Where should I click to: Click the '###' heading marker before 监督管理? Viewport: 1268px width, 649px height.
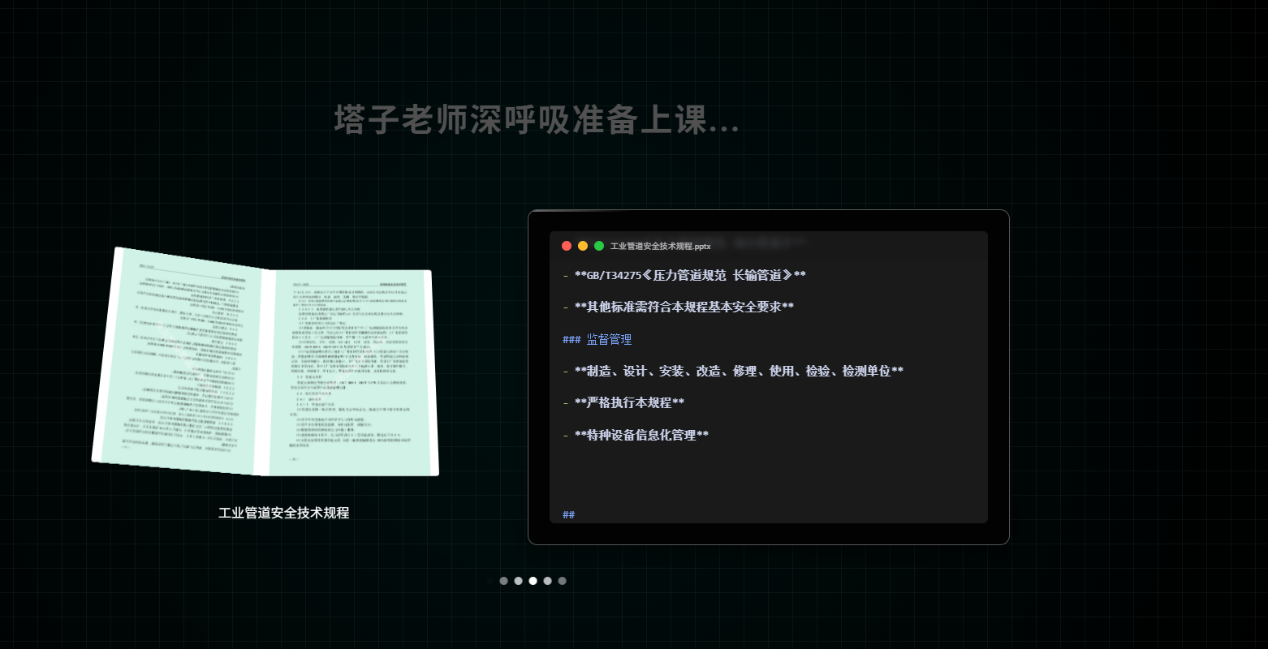point(570,339)
